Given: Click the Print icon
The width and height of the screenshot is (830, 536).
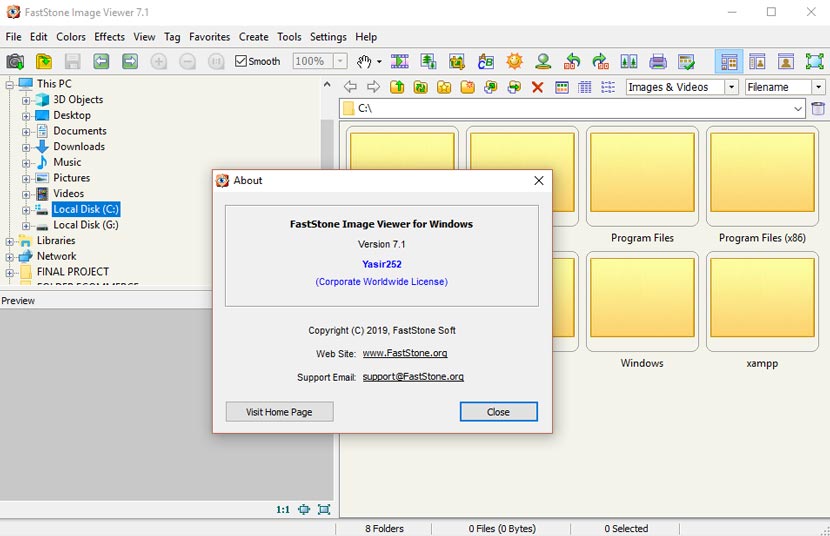Looking at the screenshot, I should (x=657, y=61).
